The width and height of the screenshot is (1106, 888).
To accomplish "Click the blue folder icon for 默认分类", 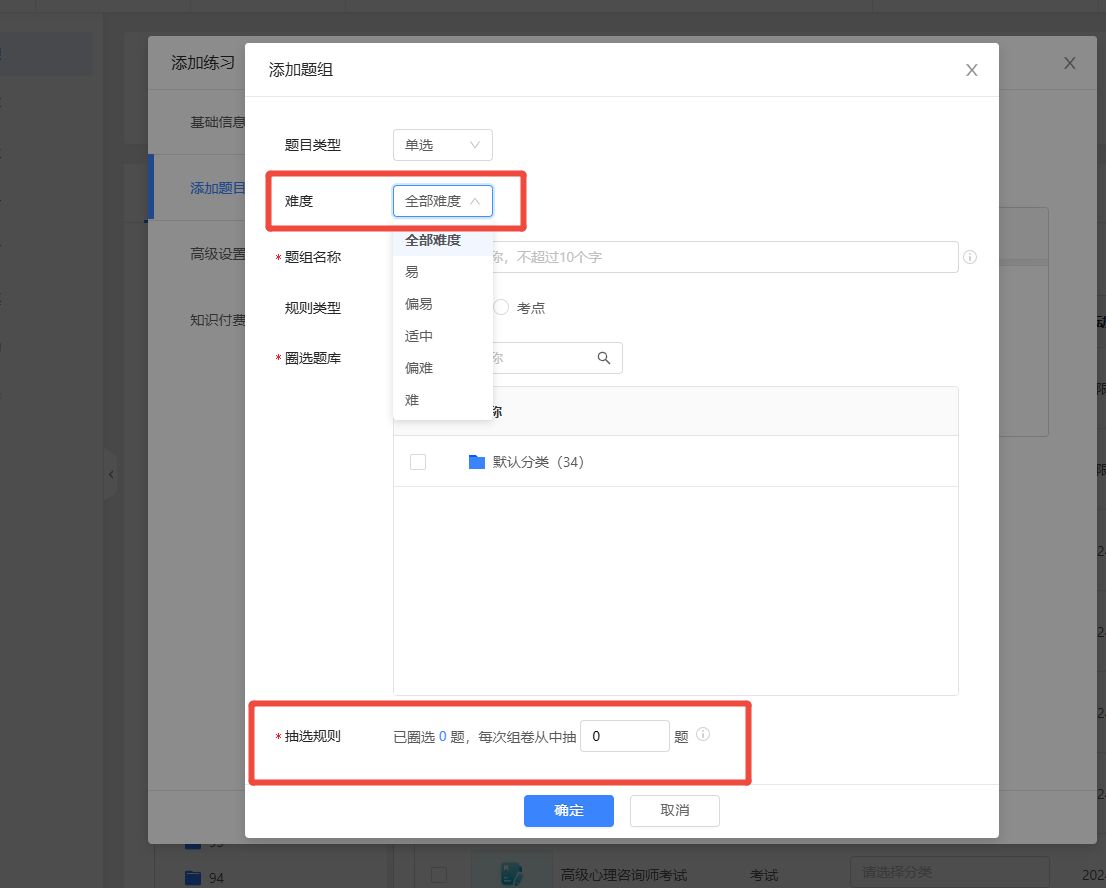I will pyautogui.click(x=477, y=462).
